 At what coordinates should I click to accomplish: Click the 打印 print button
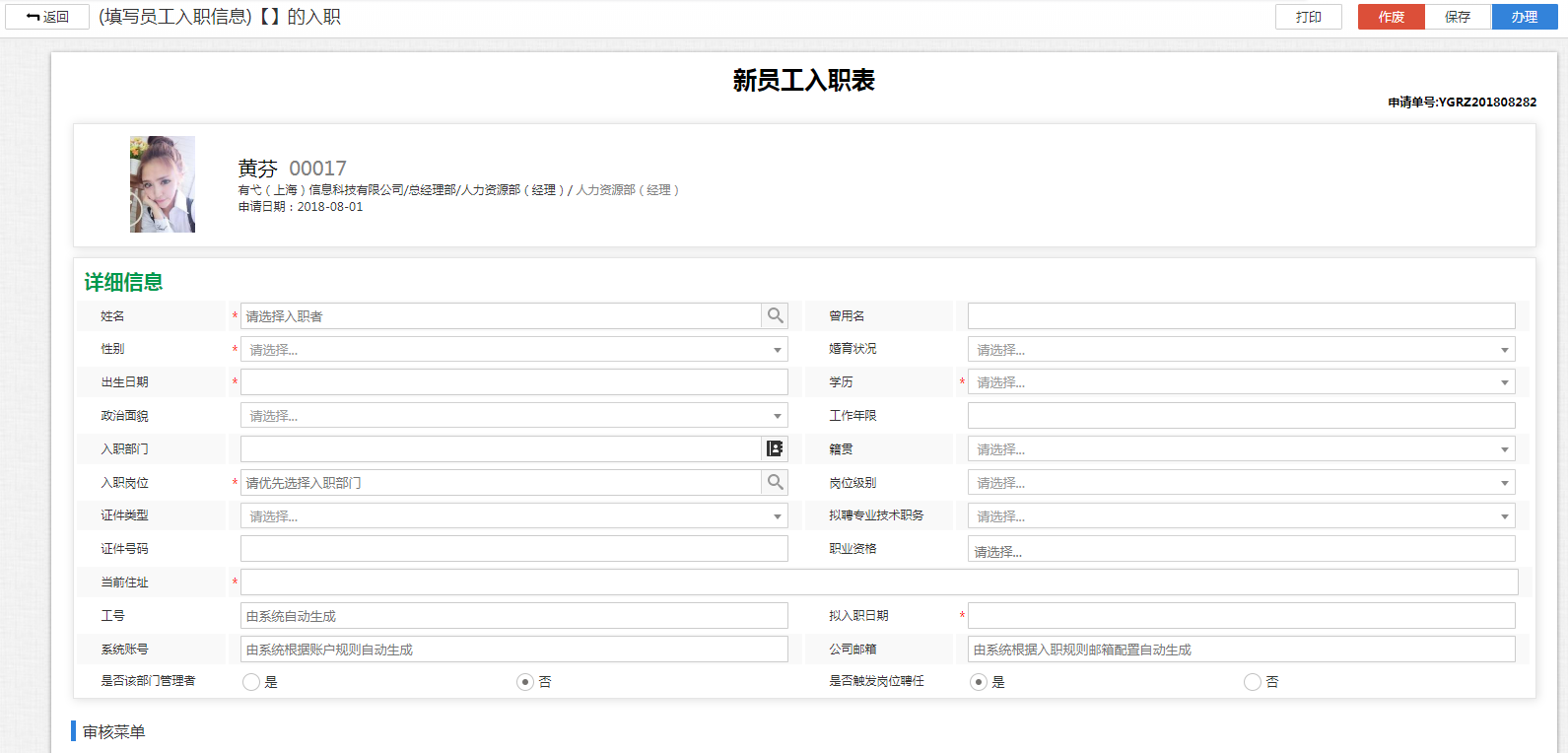(x=1308, y=17)
